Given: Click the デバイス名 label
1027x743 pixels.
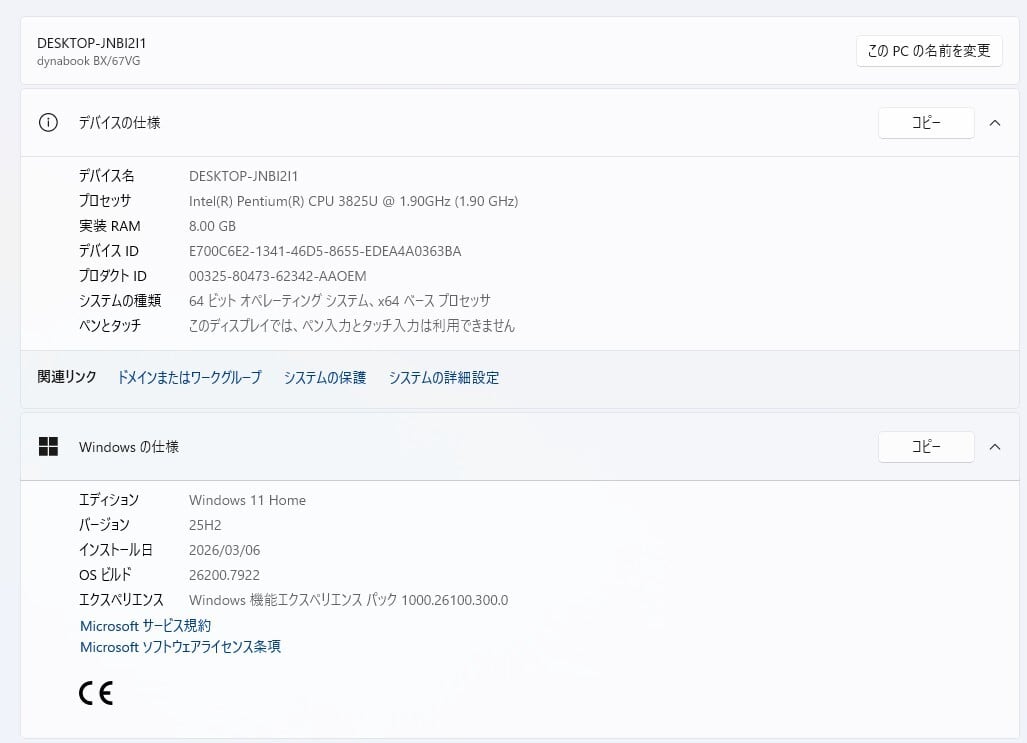Looking at the screenshot, I should [x=107, y=176].
